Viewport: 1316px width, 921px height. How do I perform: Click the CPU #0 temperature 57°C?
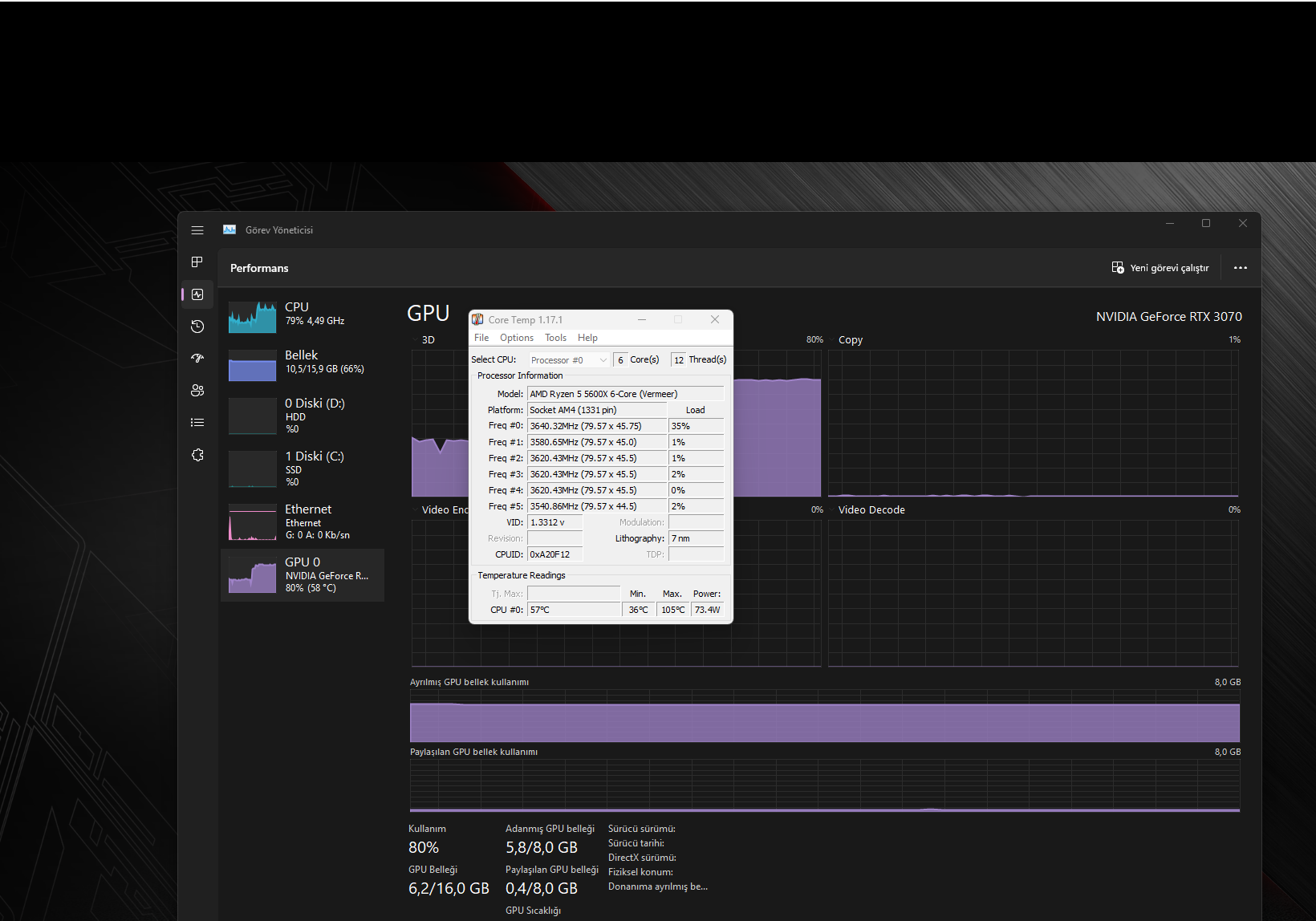(574, 610)
